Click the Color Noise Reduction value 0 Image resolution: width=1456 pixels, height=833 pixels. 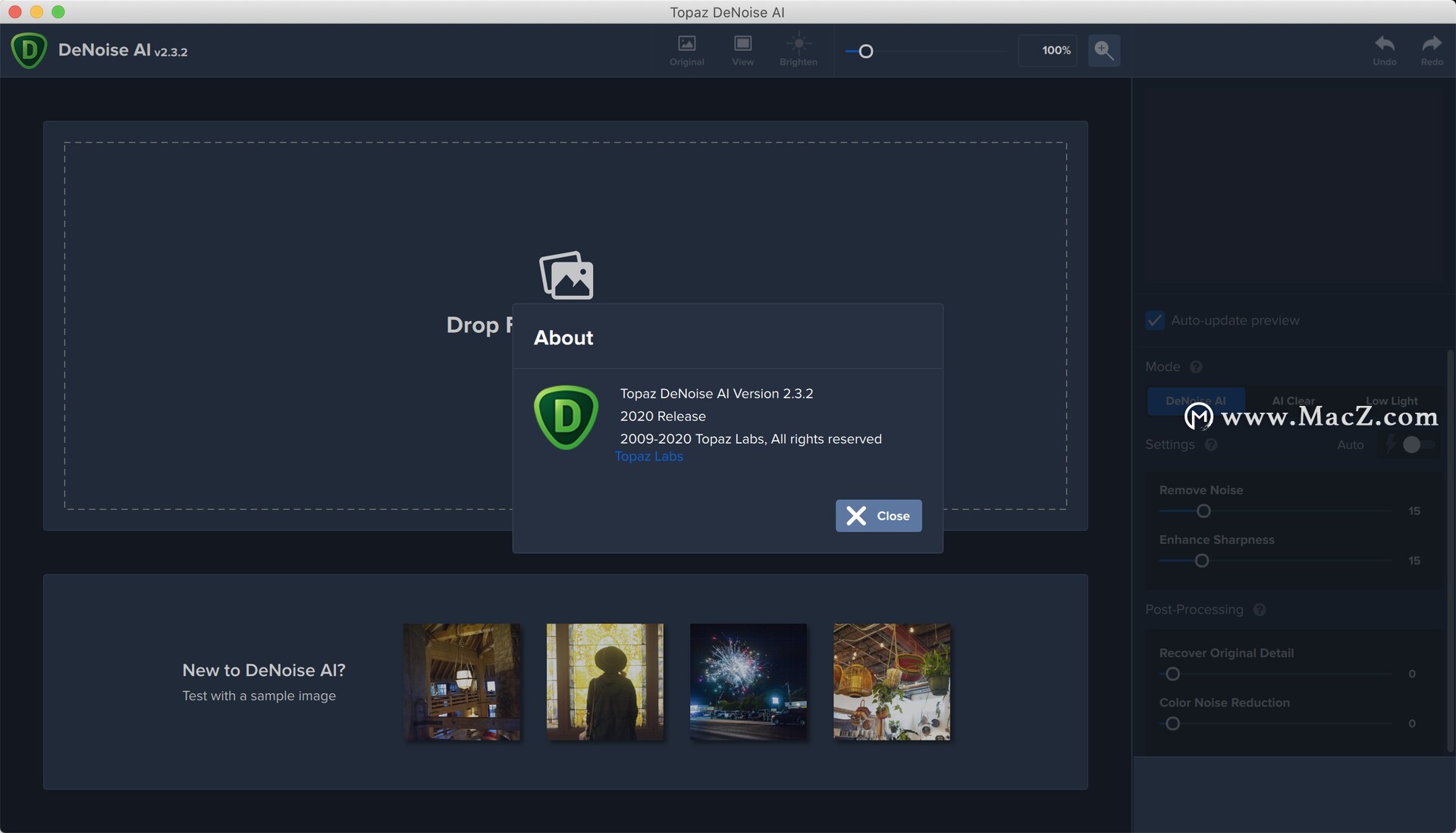click(1412, 724)
